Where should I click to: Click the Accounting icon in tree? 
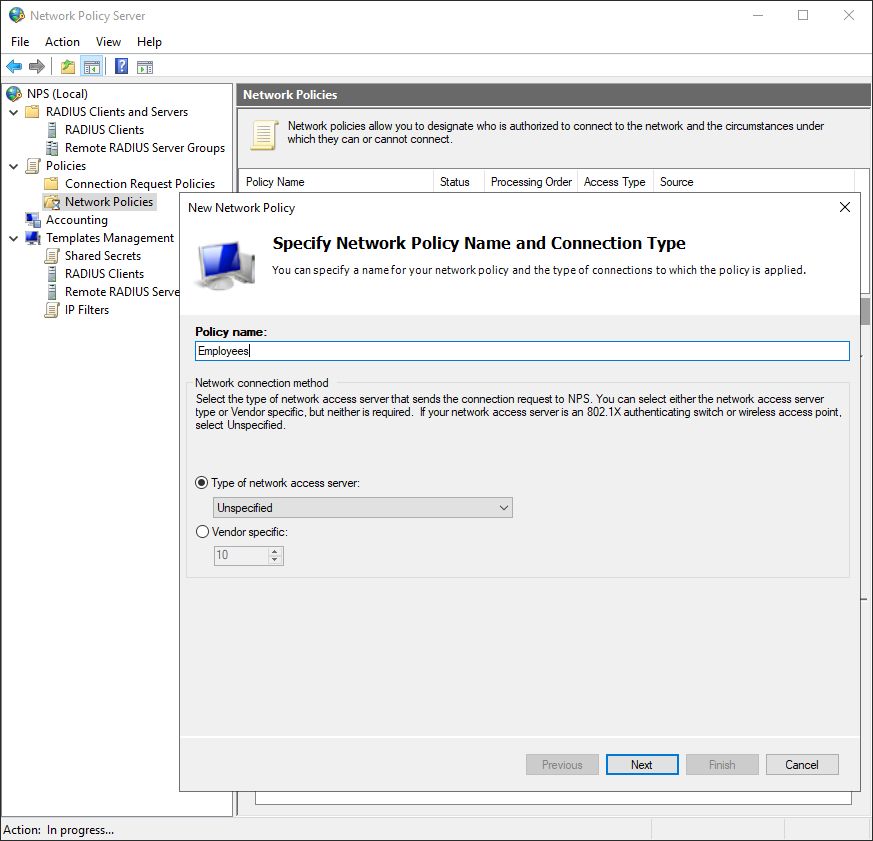coord(33,220)
